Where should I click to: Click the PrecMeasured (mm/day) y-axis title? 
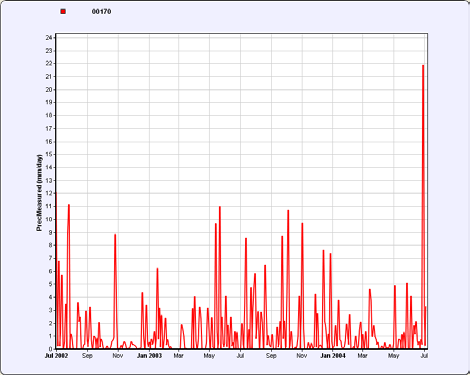click(x=39, y=193)
